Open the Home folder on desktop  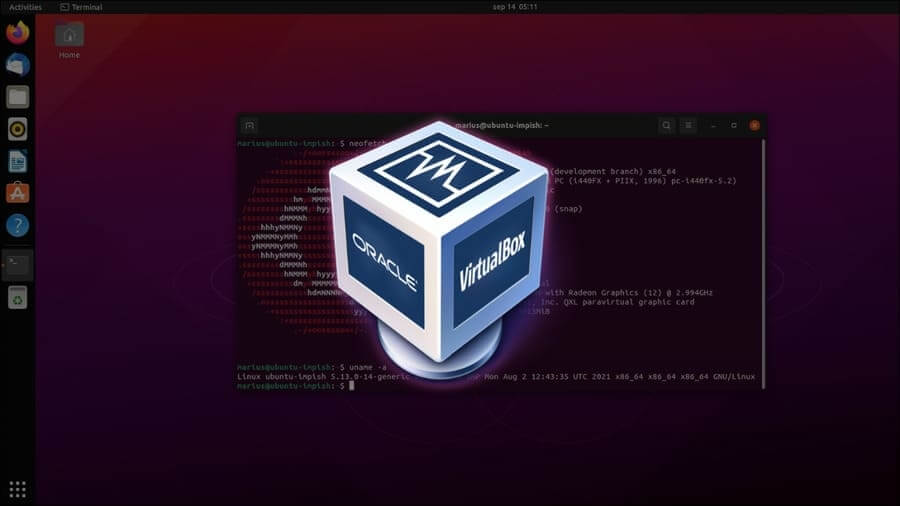pyautogui.click(x=69, y=36)
